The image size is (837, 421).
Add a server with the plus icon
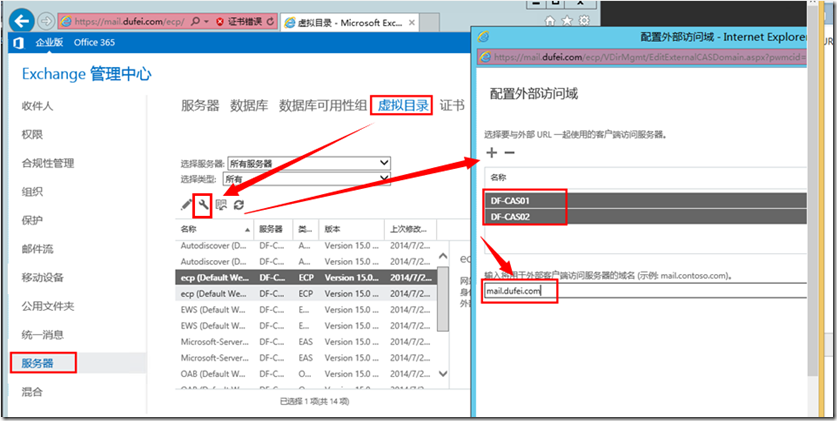[x=492, y=153]
